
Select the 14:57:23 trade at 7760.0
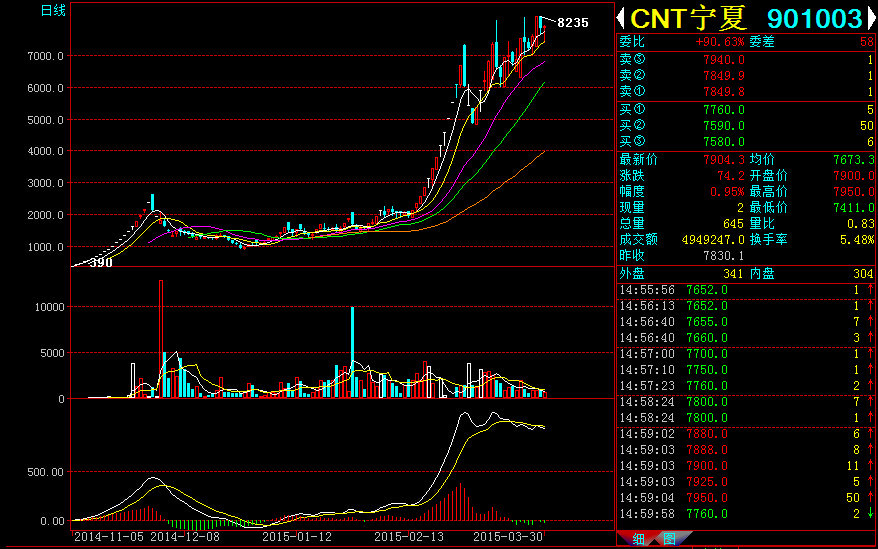(x=746, y=386)
